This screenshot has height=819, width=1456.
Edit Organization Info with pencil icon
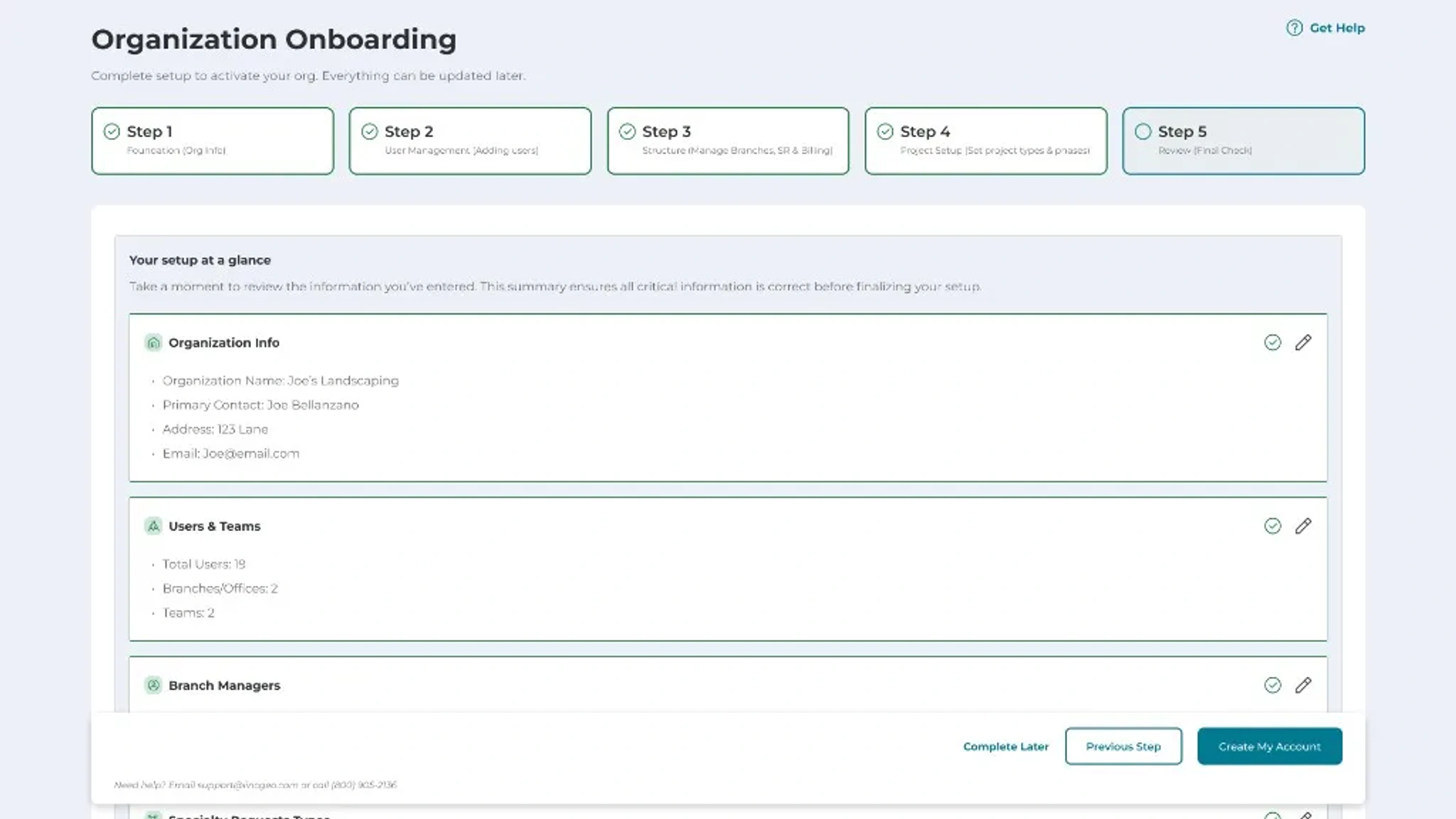(x=1303, y=343)
